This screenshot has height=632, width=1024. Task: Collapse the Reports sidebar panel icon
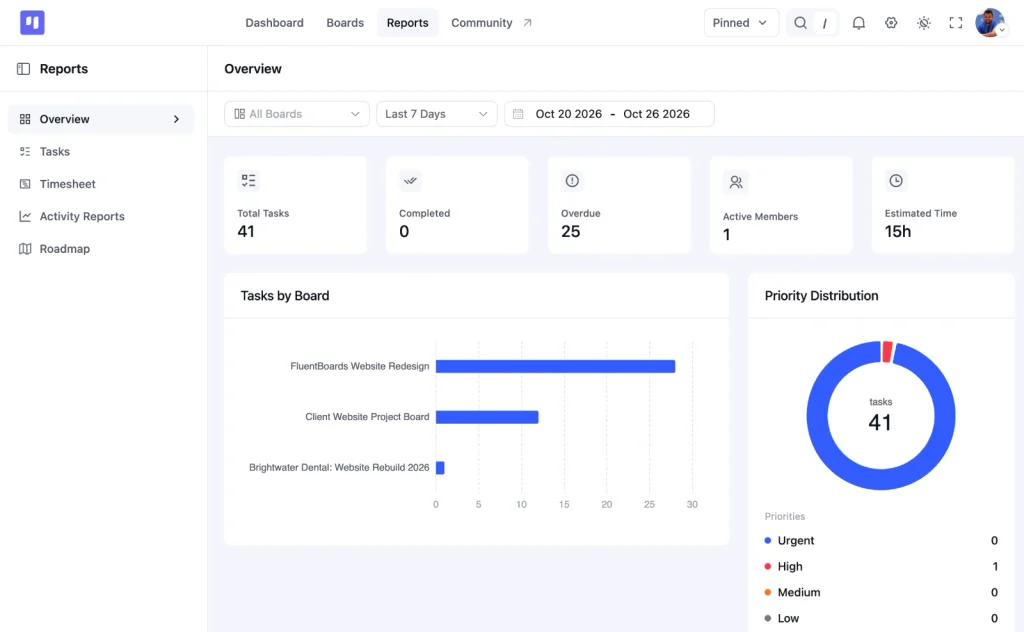(x=24, y=69)
